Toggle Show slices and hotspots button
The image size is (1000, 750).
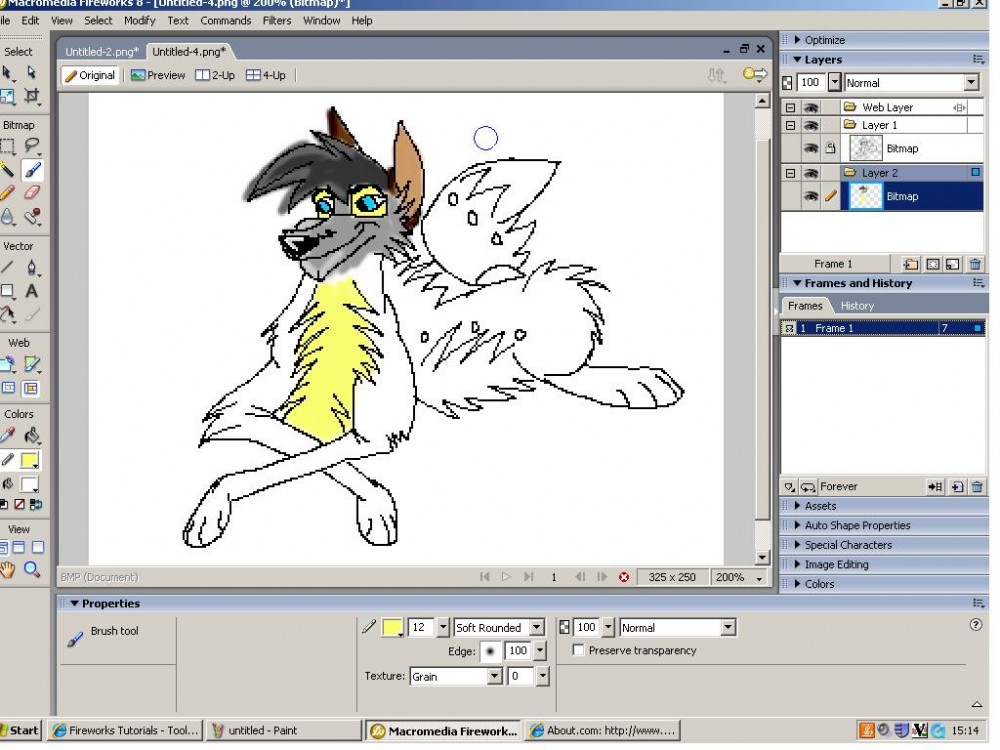(31, 388)
